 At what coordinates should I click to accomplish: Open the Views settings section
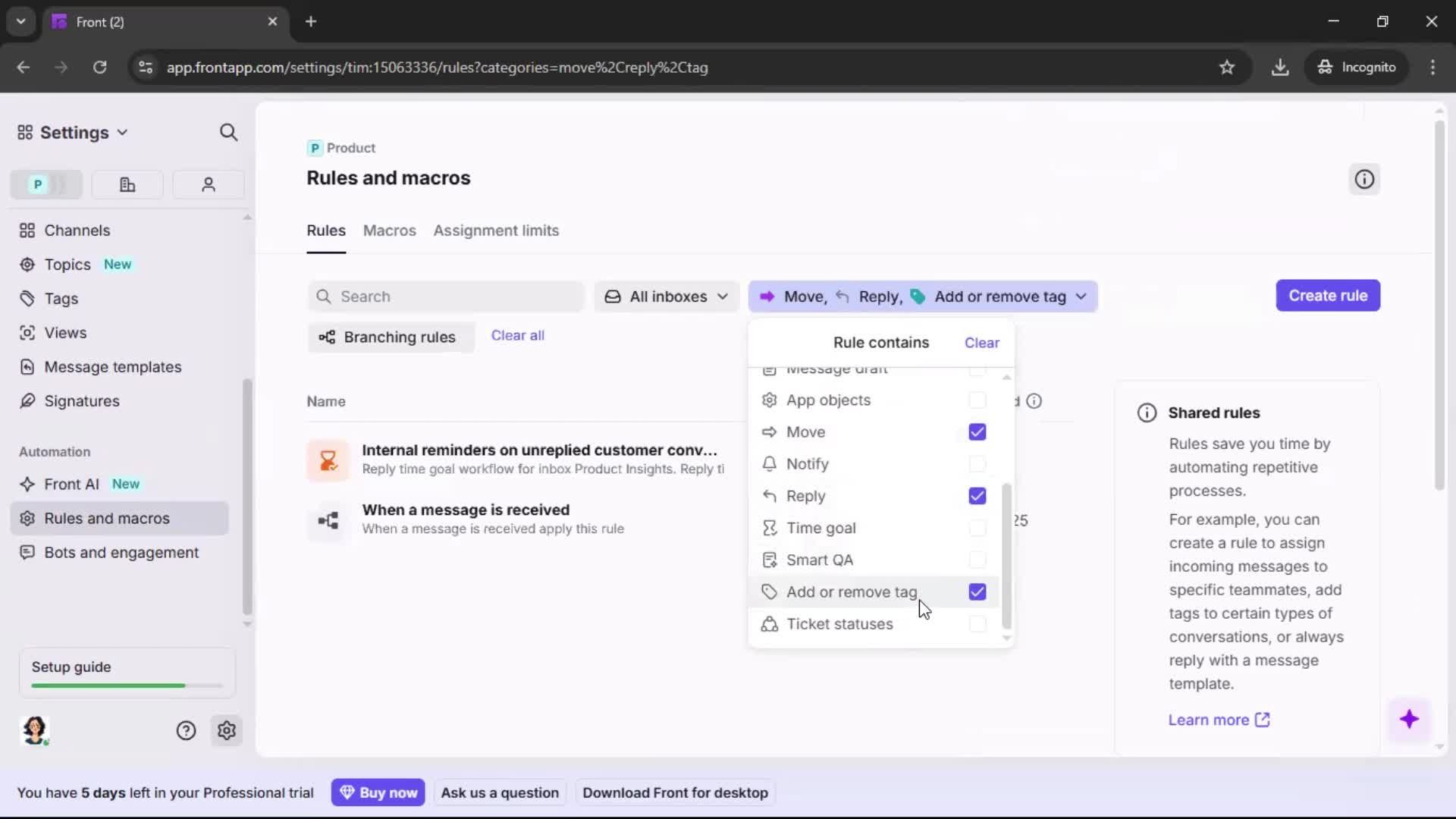(64, 333)
